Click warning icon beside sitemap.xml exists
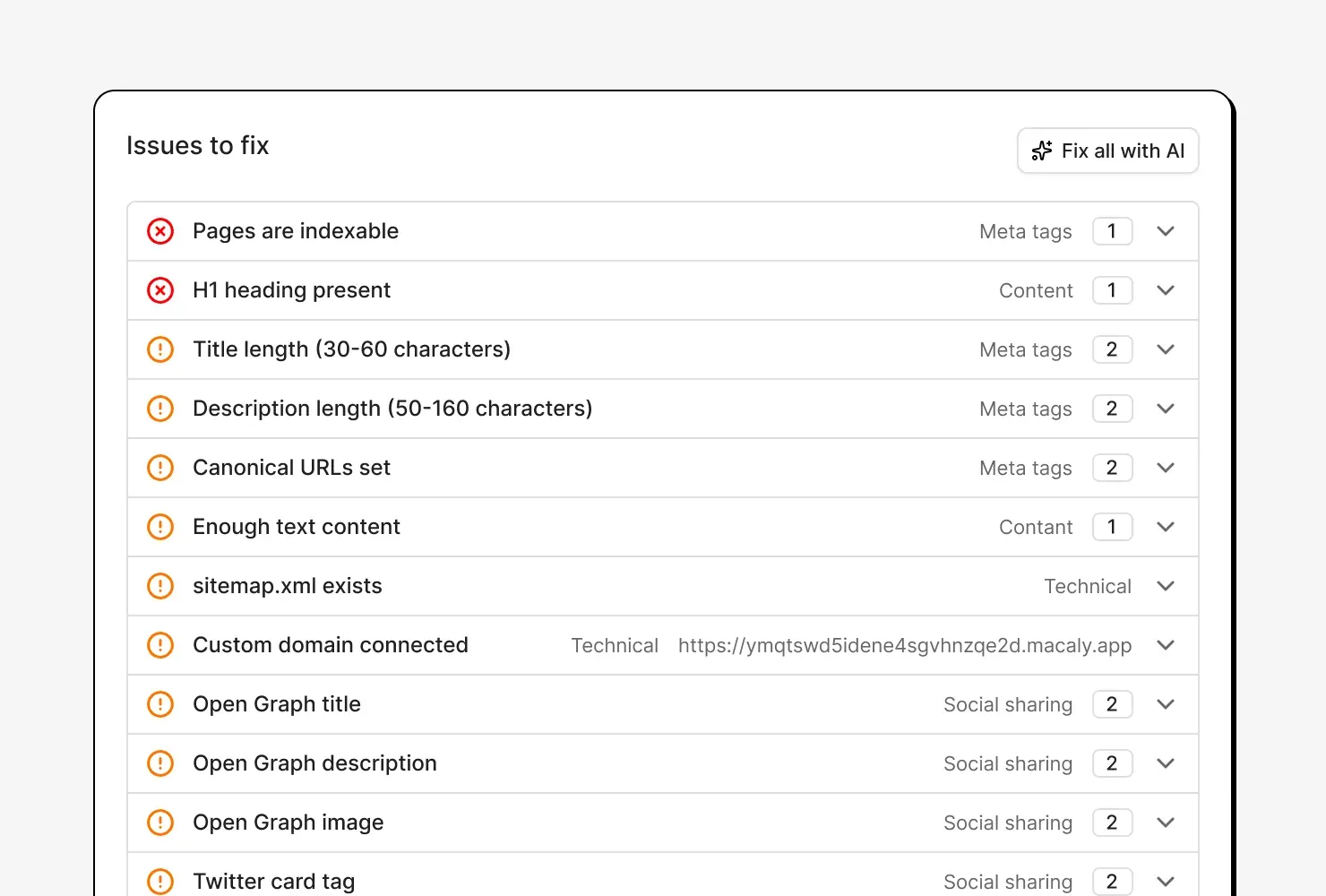The height and width of the screenshot is (896, 1326). 160,586
